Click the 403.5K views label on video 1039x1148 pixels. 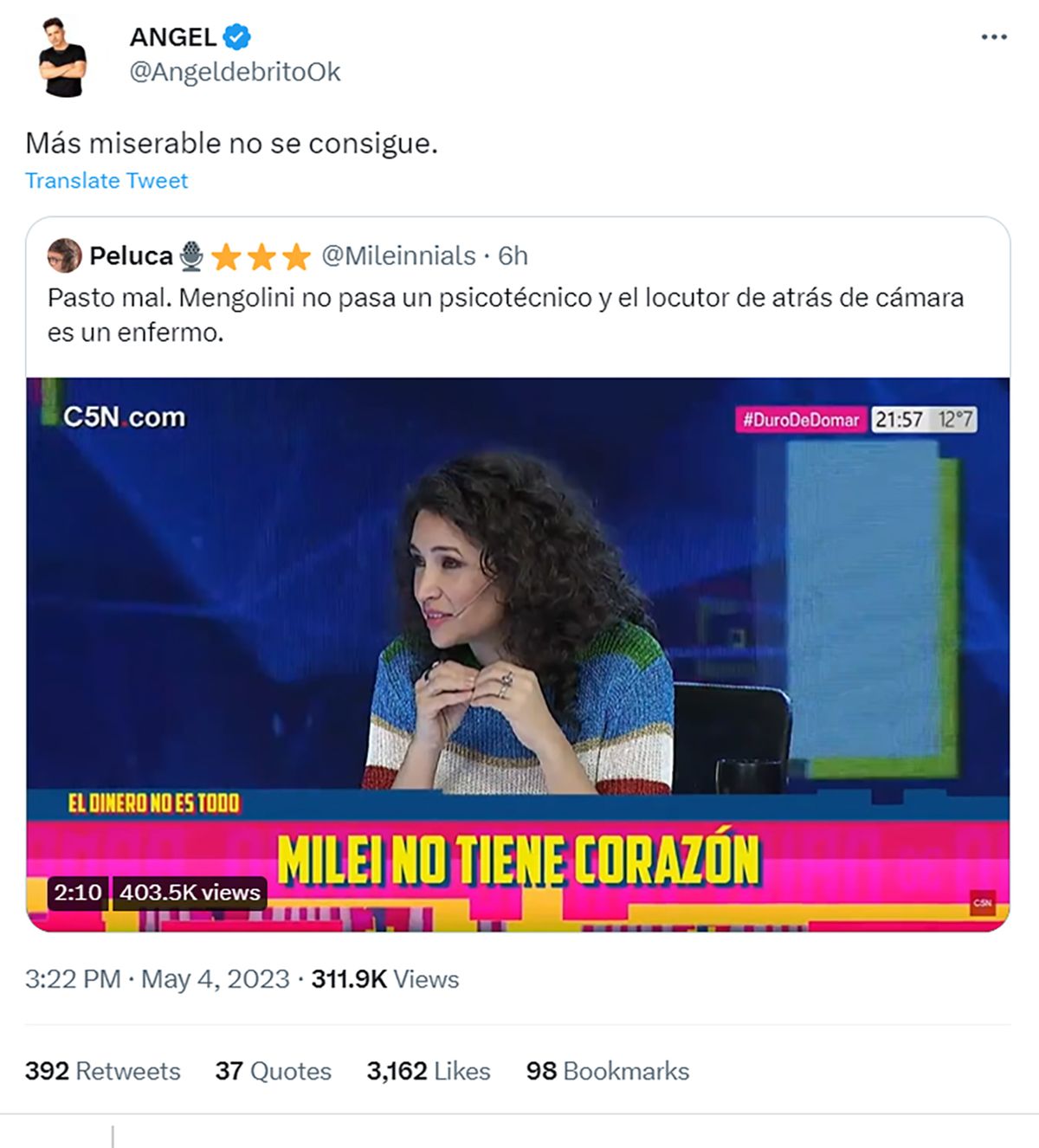(x=190, y=893)
